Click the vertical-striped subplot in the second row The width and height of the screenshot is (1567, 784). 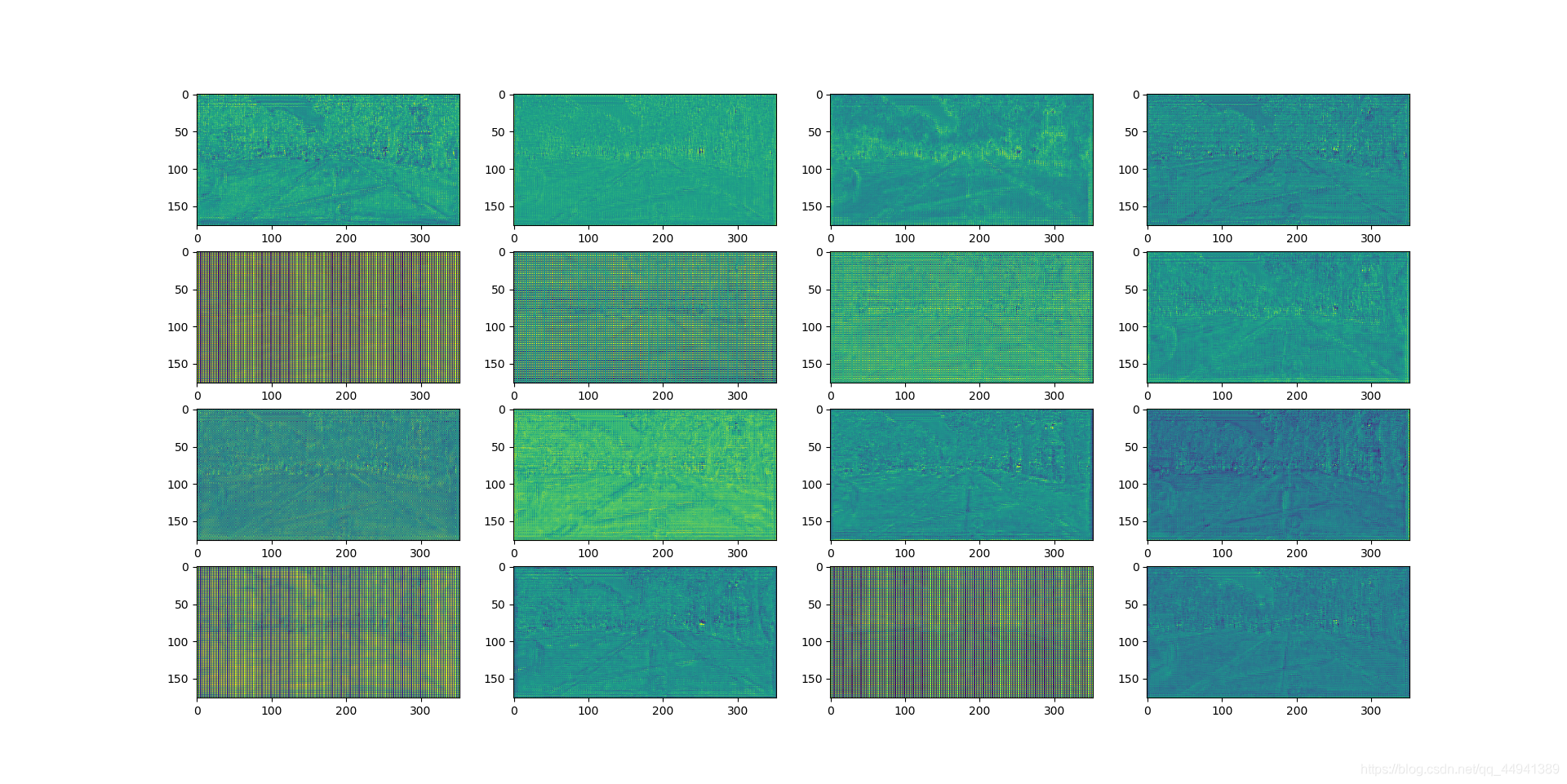point(328,317)
